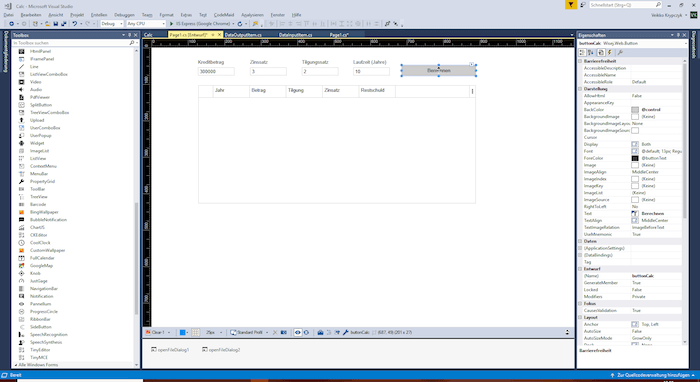Start IIS Express with green play icon
Viewport: 700px width, 382px height.
171,24
